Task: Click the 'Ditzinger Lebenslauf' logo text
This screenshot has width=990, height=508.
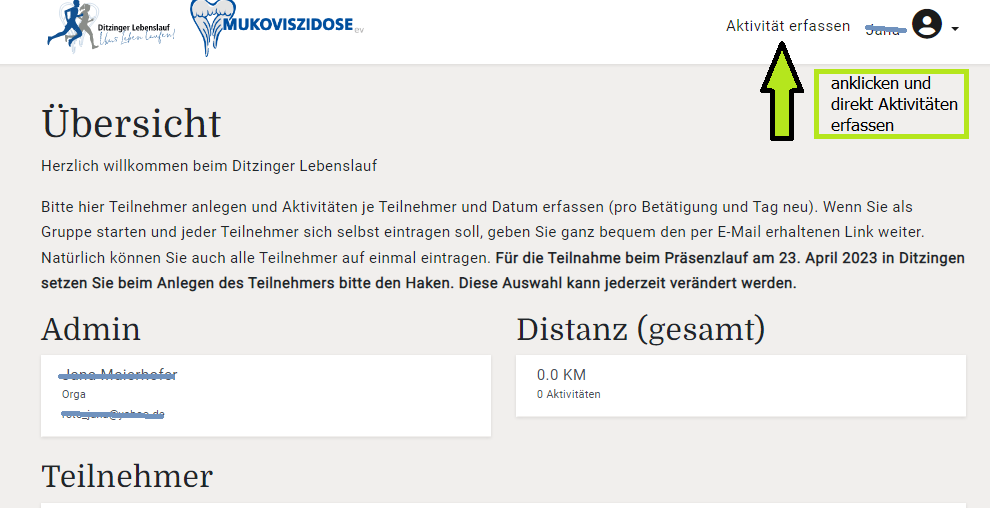Action: tap(133, 25)
